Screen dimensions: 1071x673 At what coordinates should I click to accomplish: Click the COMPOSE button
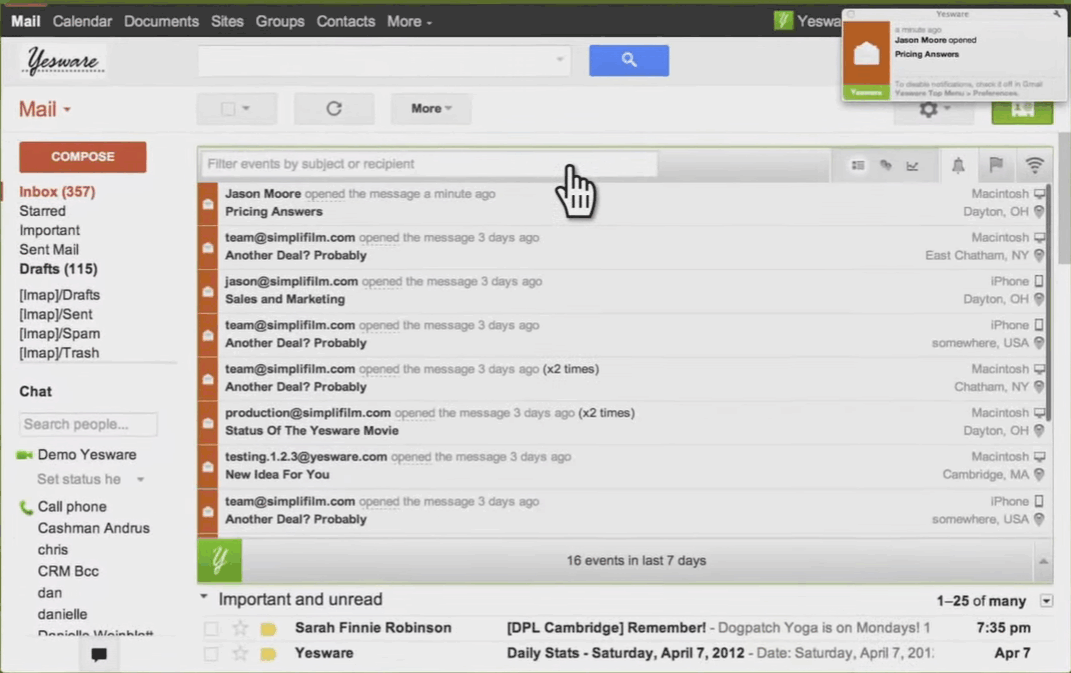83,157
